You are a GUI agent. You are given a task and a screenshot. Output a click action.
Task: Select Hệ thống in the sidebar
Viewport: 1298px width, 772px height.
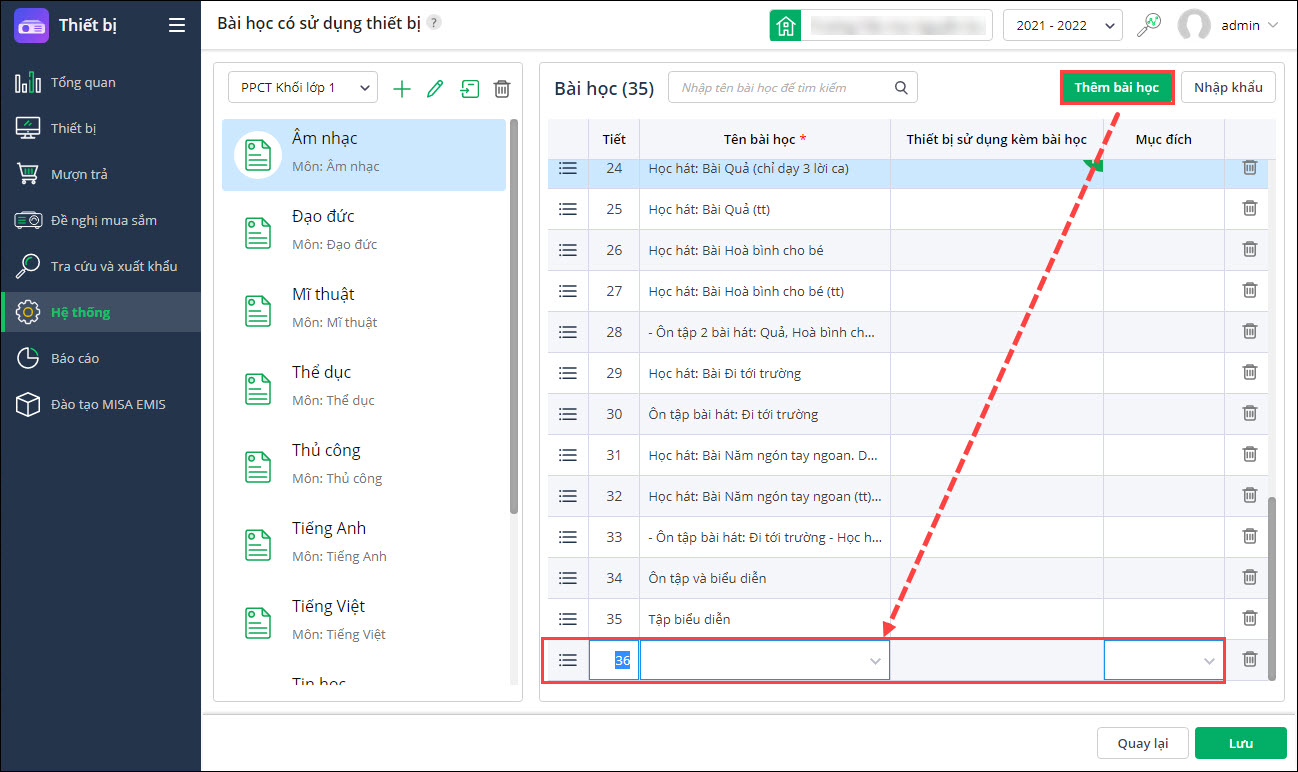[100, 312]
